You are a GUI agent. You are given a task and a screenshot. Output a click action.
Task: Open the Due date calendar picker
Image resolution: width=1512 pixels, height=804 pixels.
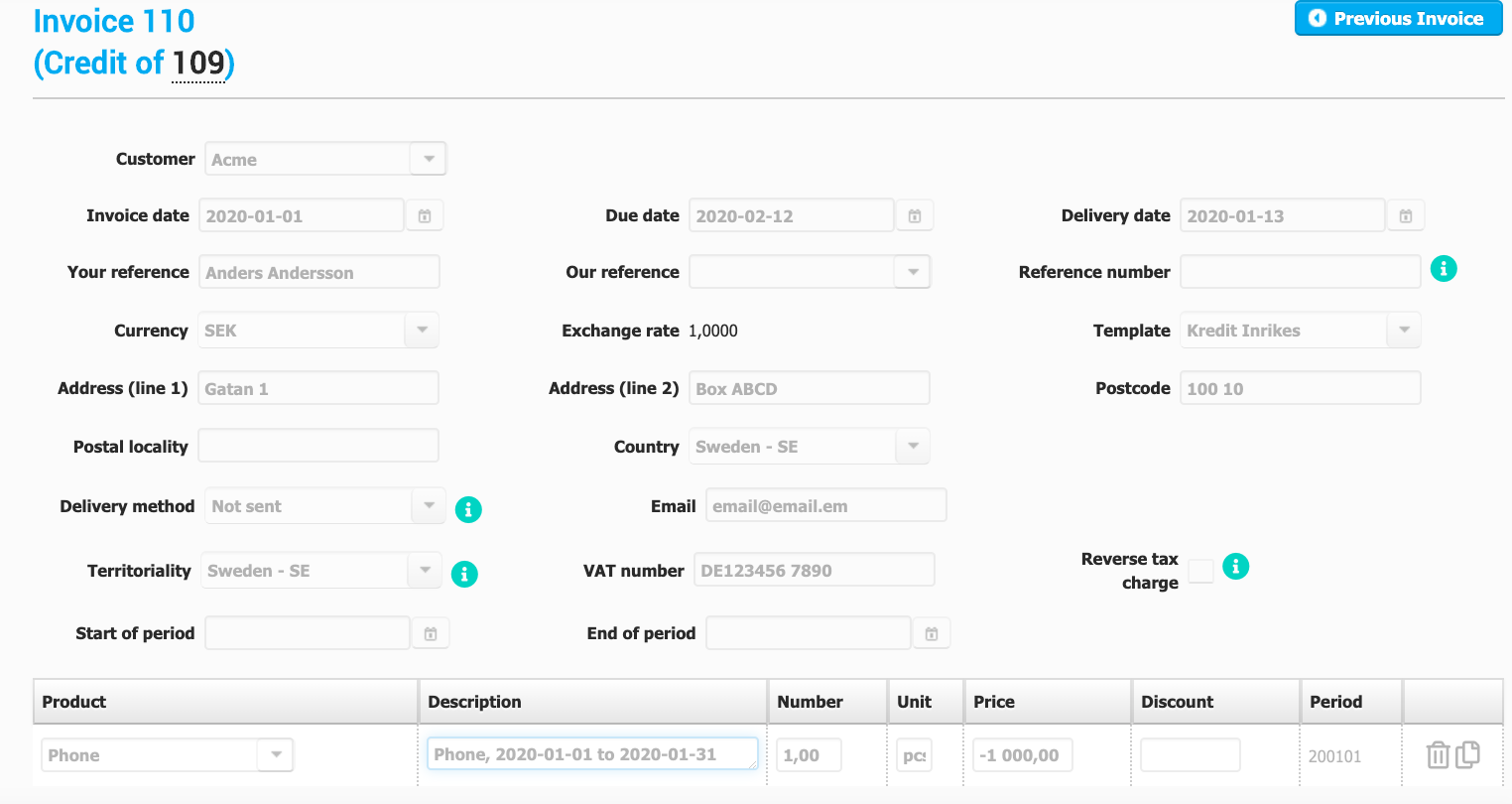pyautogui.click(x=915, y=215)
